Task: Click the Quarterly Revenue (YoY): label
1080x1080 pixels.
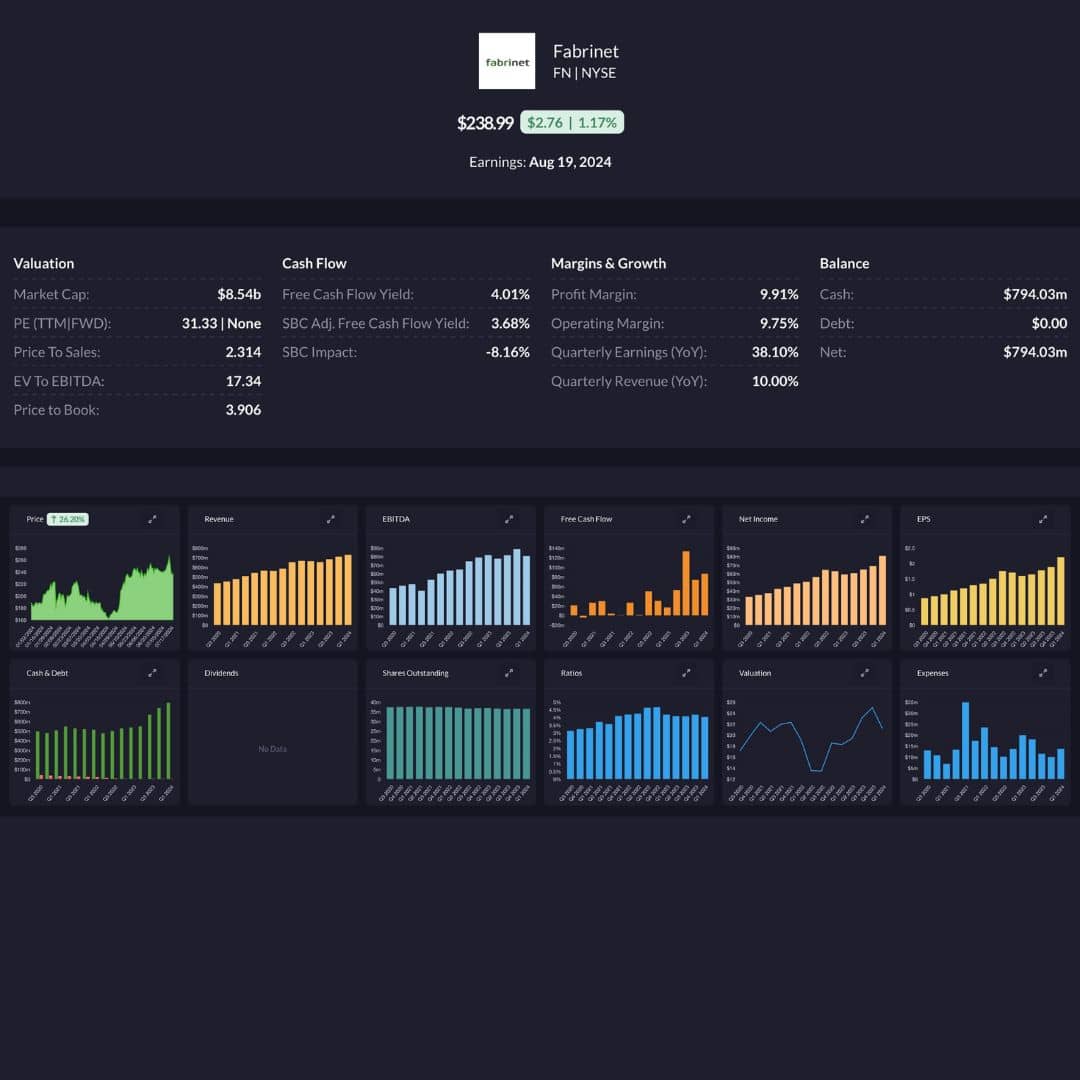Action: click(629, 382)
